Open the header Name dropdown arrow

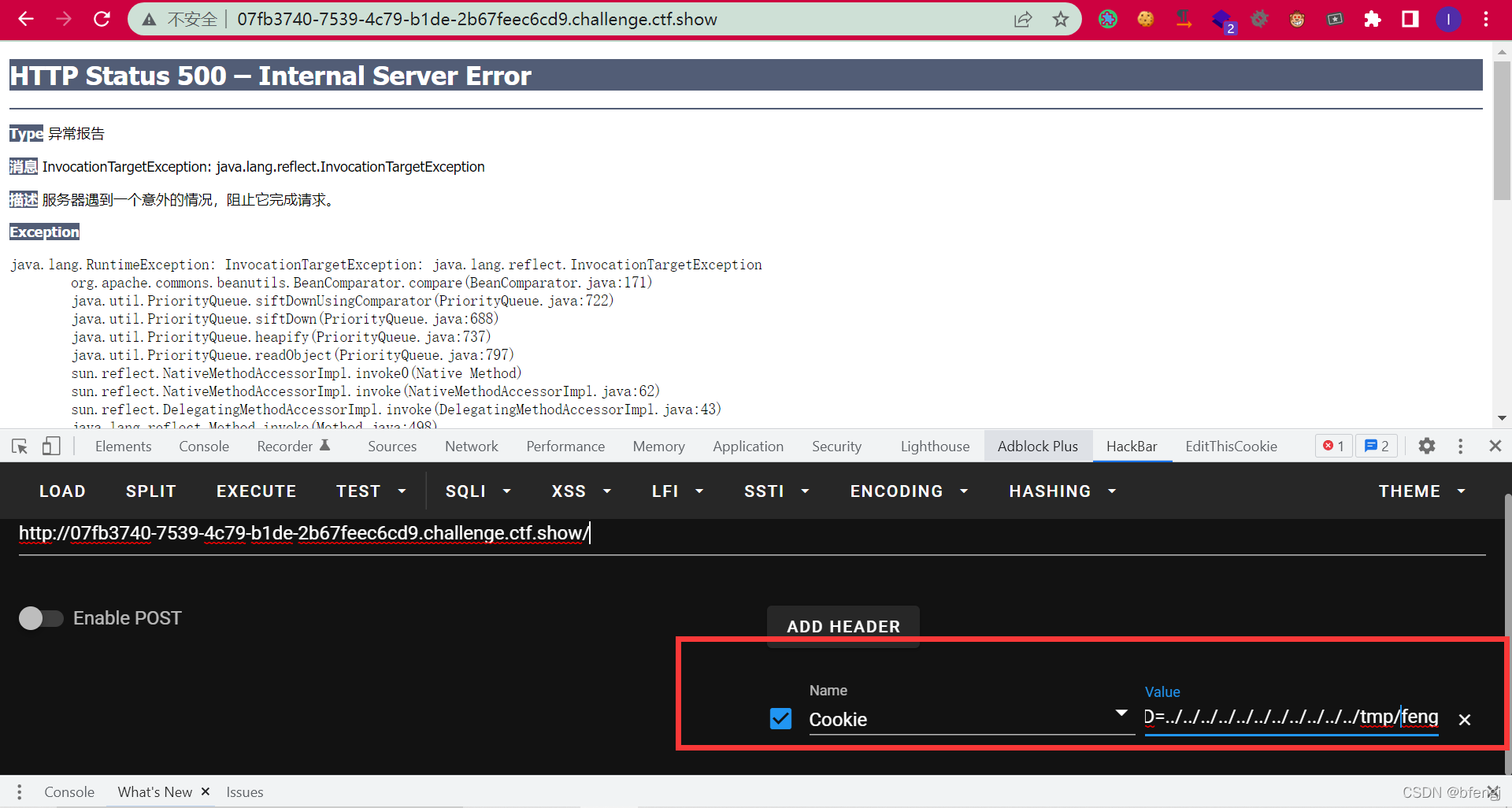tap(1121, 713)
